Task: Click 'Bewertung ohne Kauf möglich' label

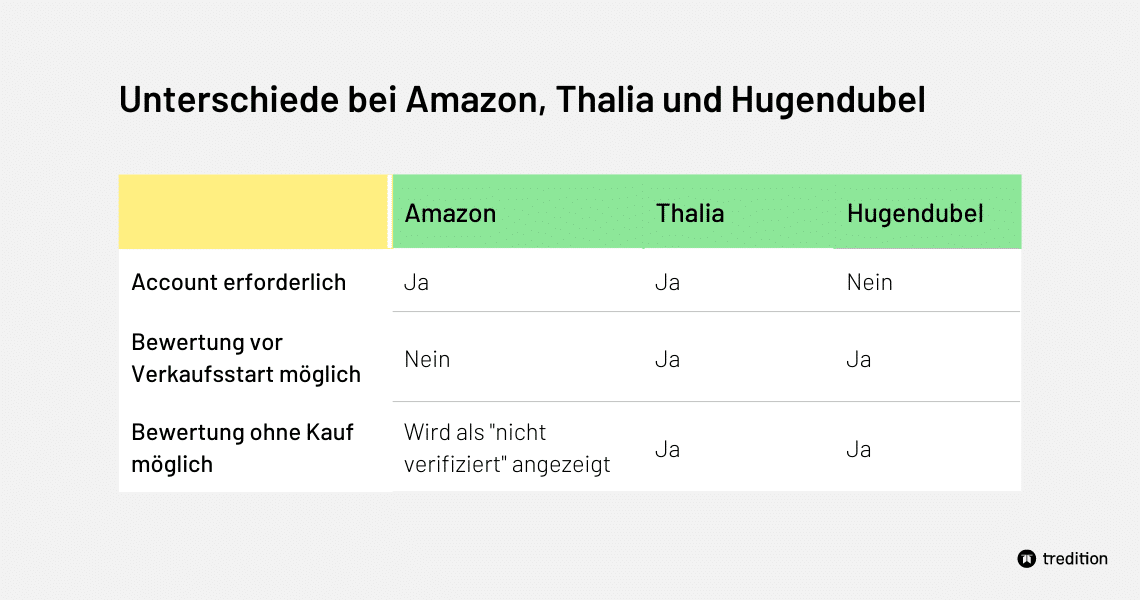Action: point(242,448)
